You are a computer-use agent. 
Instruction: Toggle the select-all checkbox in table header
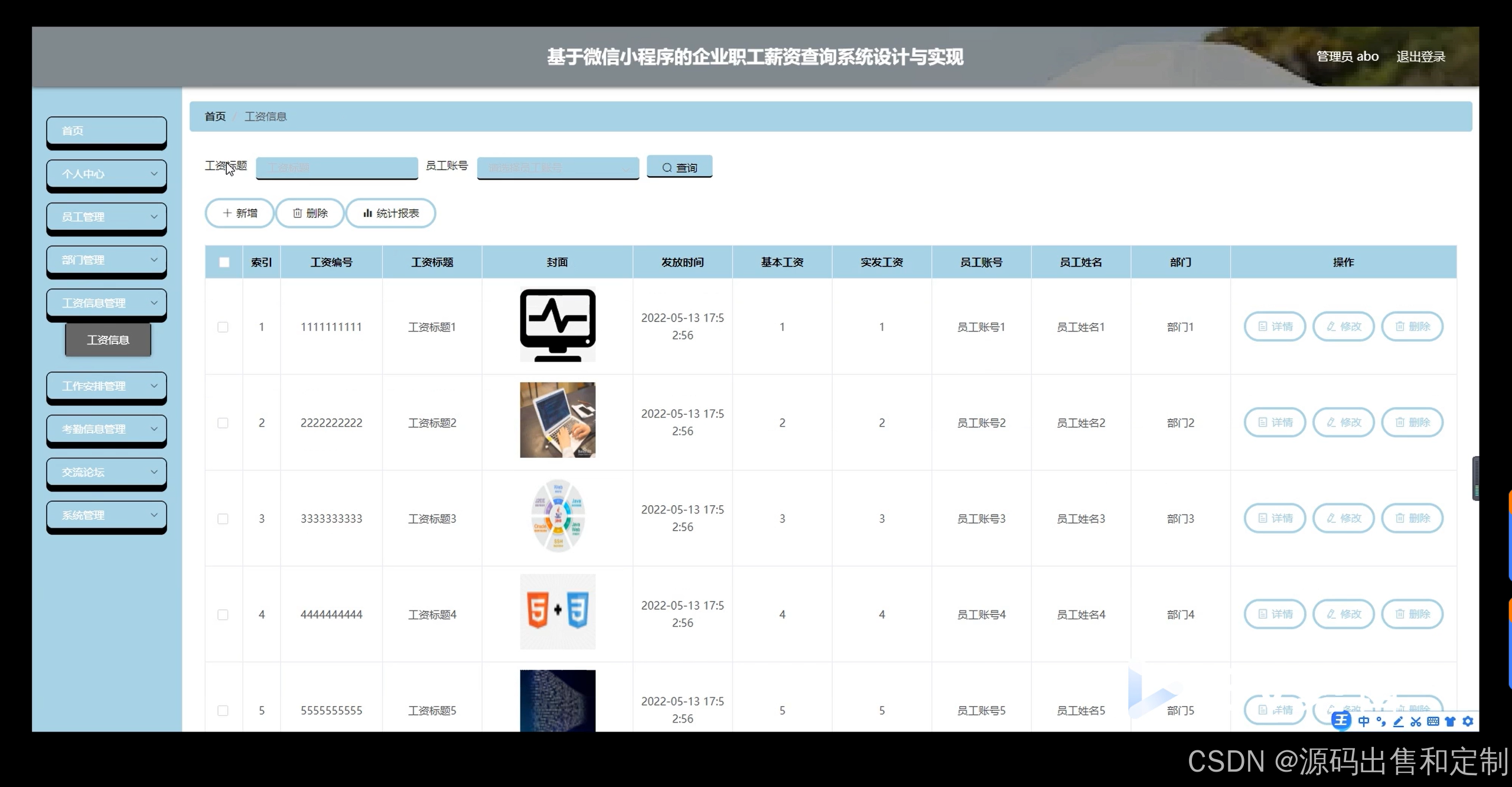pyautogui.click(x=224, y=262)
